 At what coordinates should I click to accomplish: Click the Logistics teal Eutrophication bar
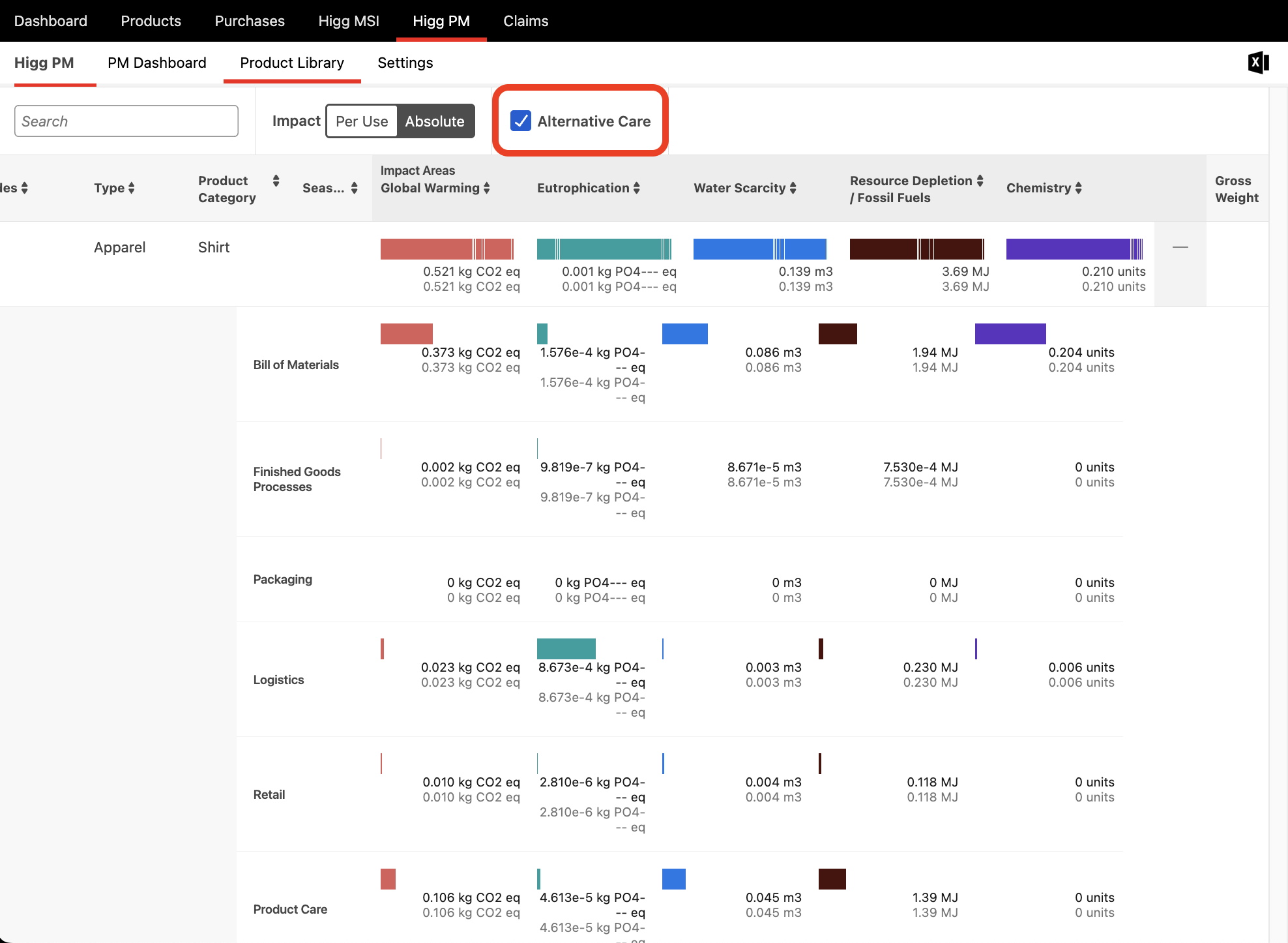pos(566,649)
